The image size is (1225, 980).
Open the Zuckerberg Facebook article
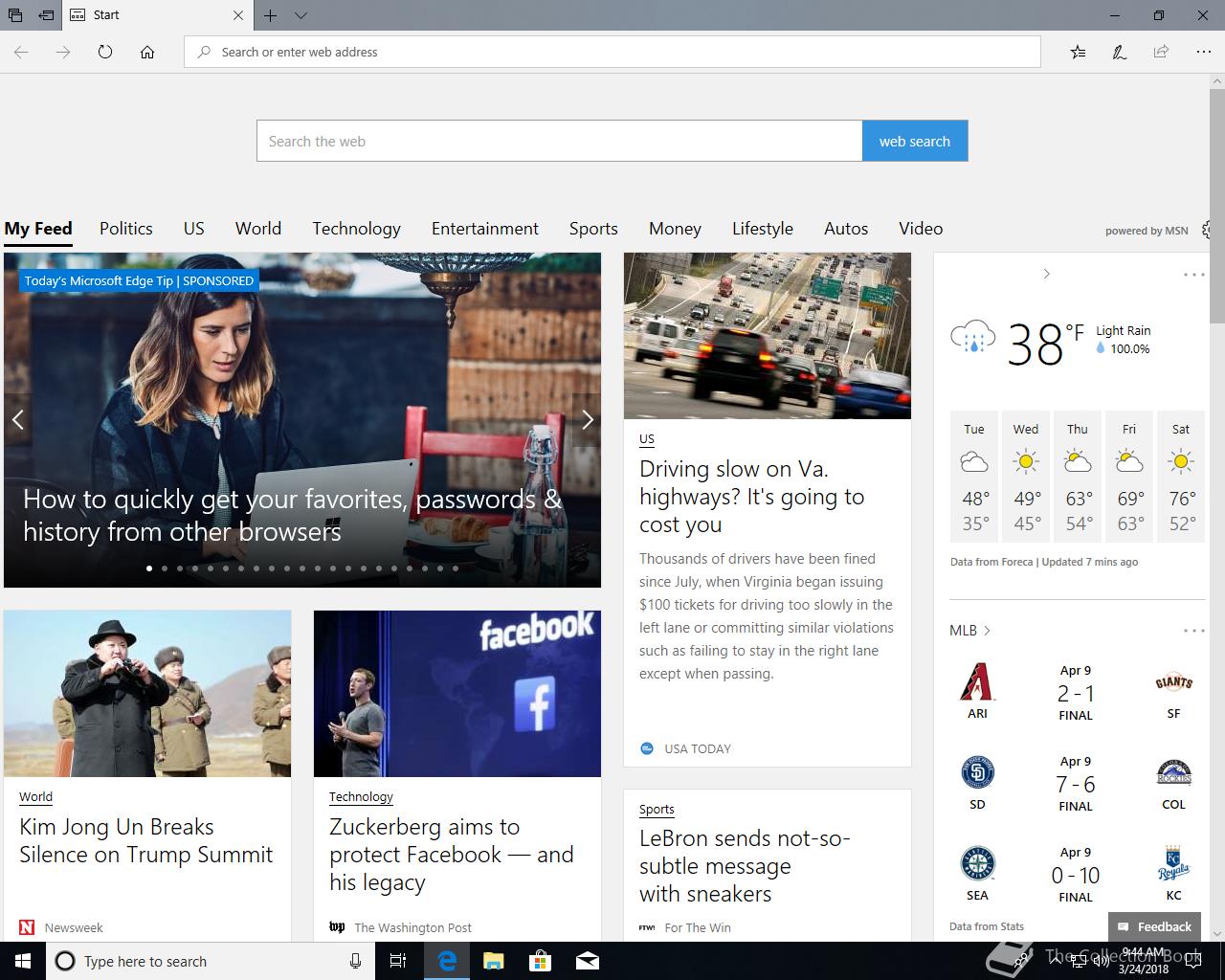click(452, 855)
